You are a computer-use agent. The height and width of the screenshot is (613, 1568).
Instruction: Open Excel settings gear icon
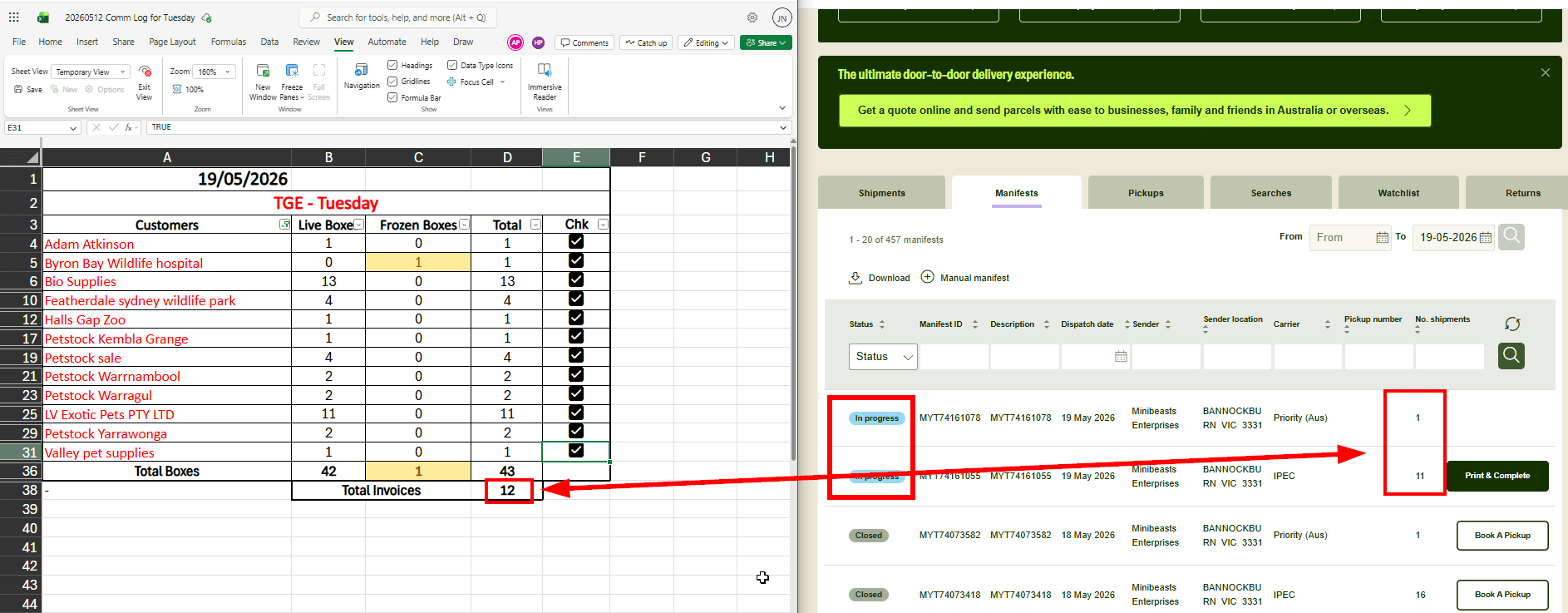click(x=752, y=17)
